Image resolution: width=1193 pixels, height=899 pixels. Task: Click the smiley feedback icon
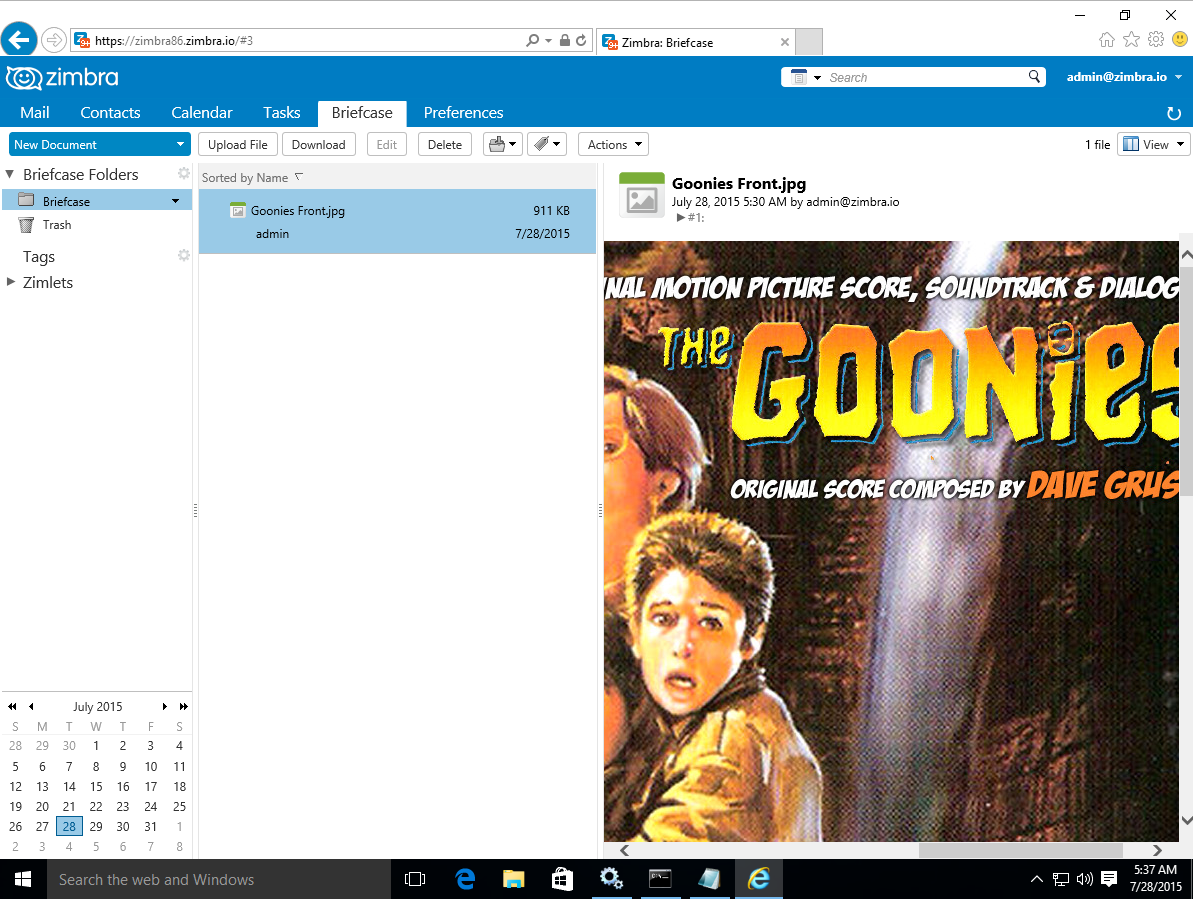1180,40
